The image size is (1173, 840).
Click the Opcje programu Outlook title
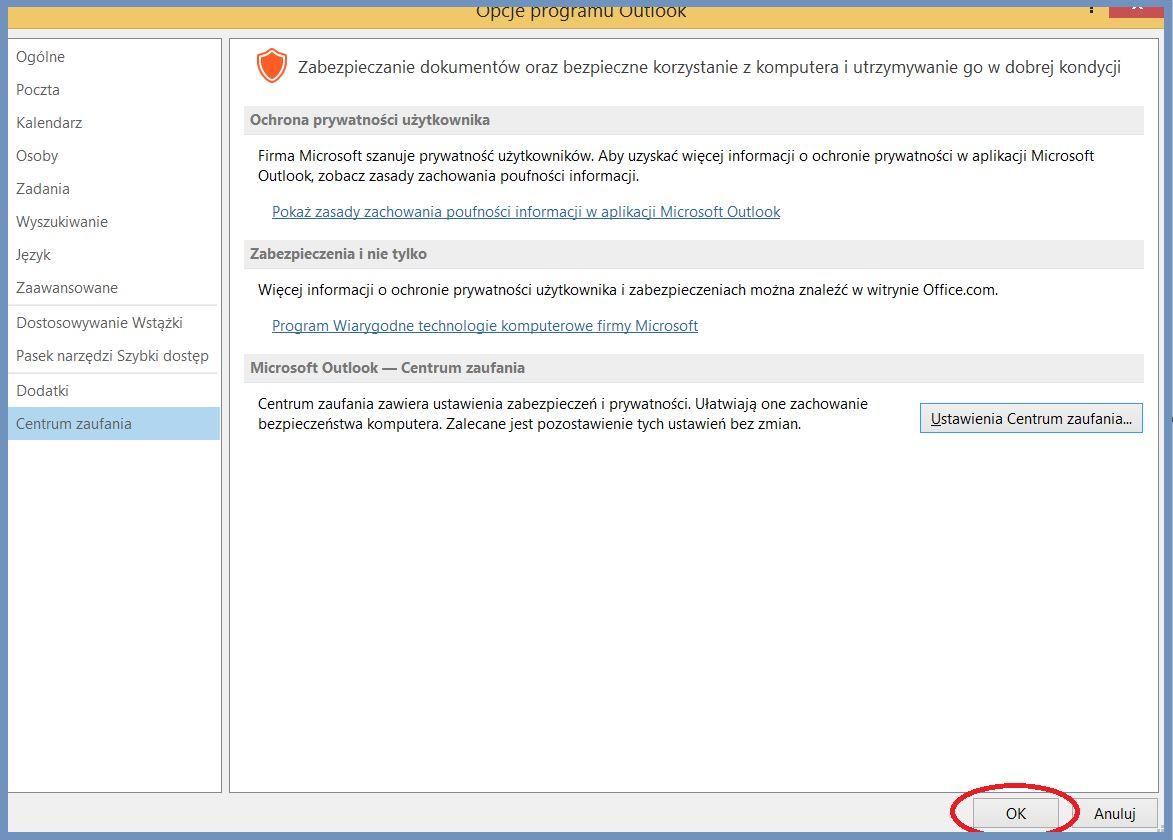tap(581, 11)
